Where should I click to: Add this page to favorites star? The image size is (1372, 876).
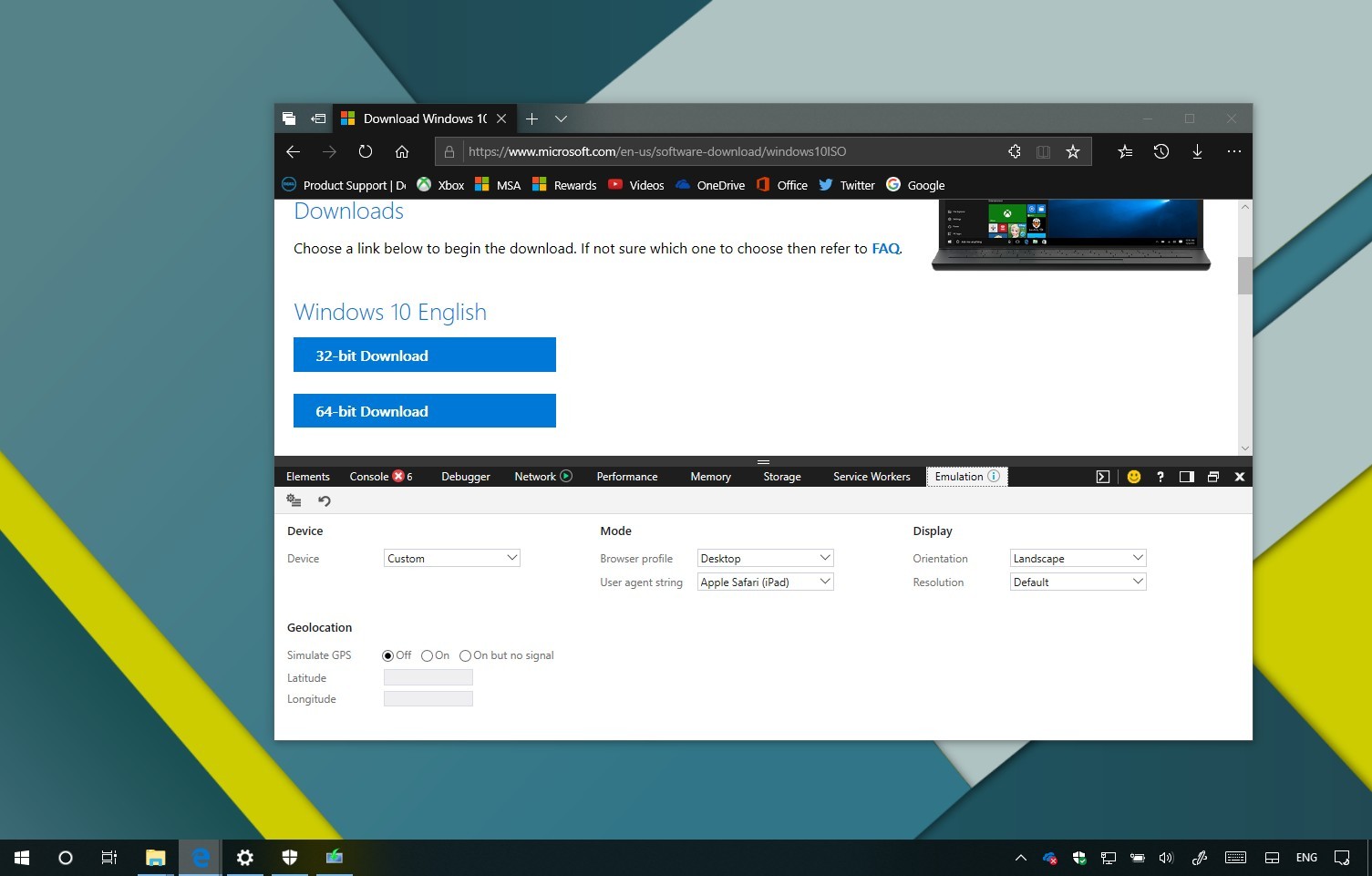coord(1073,151)
